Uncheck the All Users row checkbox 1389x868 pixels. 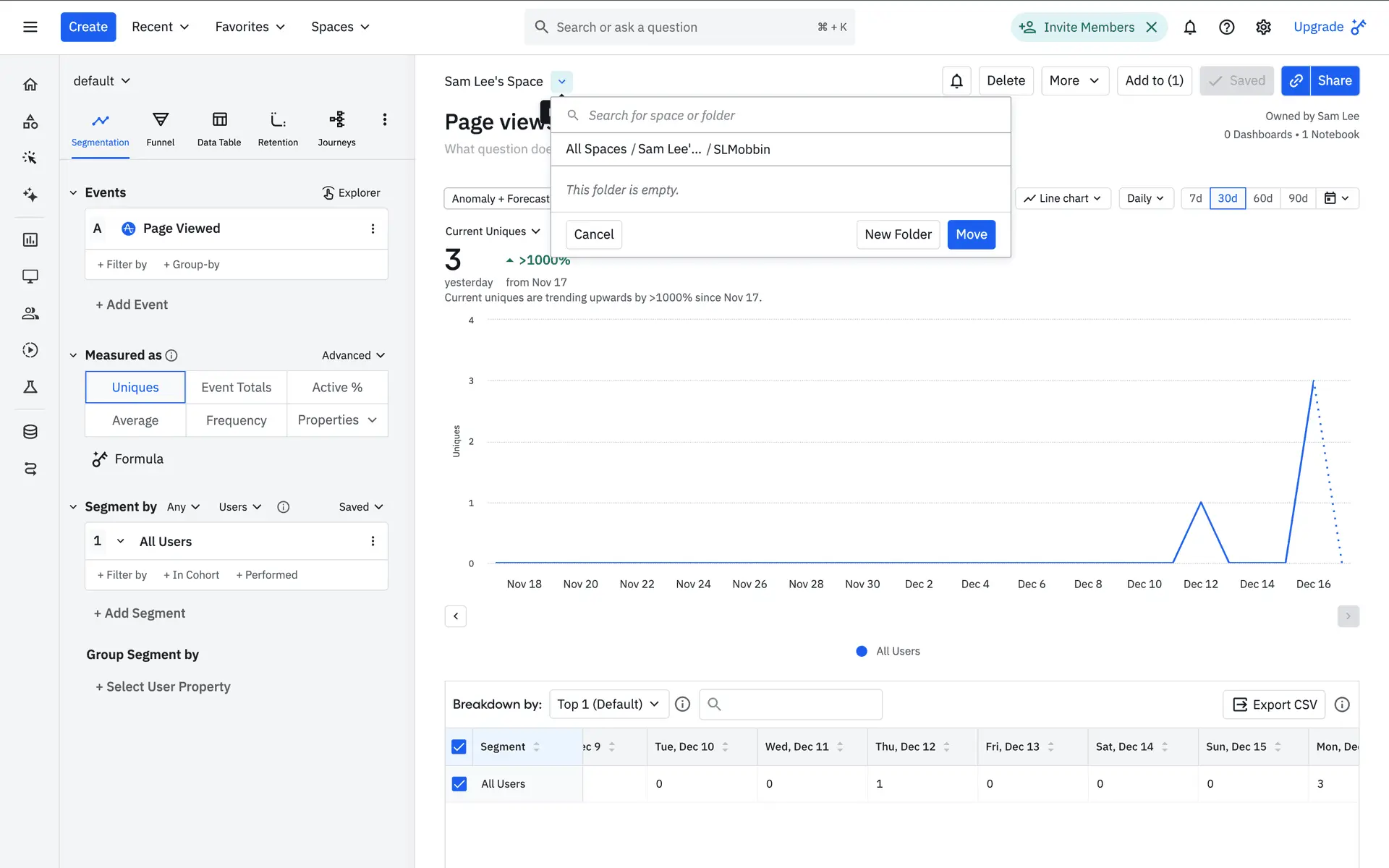pos(459,783)
